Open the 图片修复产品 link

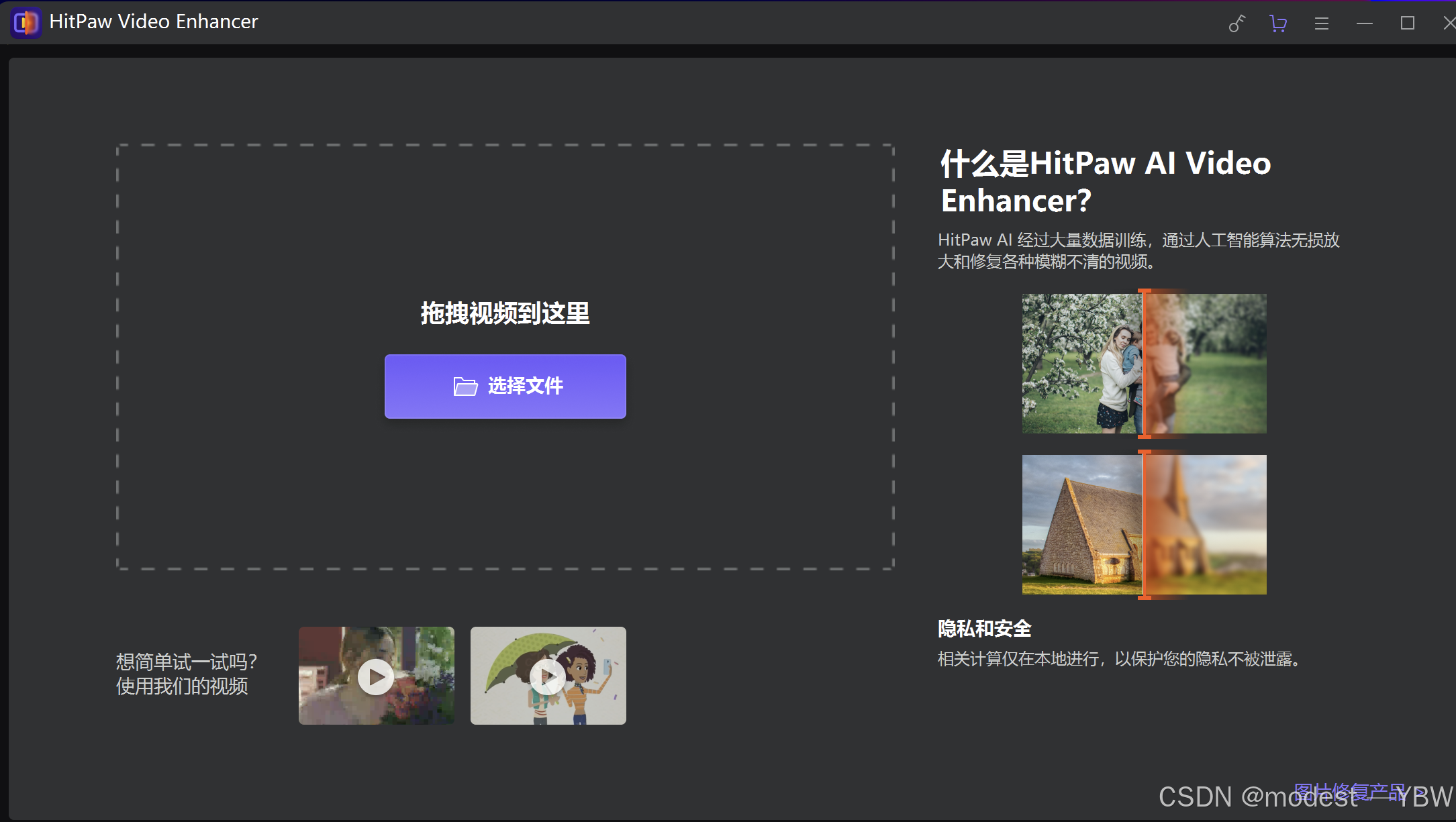pyautogui.click(x=1349, y=792)
